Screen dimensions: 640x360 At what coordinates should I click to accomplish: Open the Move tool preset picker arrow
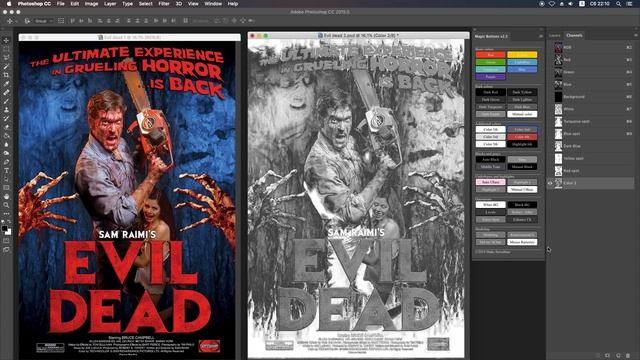(x=16, y=21)
